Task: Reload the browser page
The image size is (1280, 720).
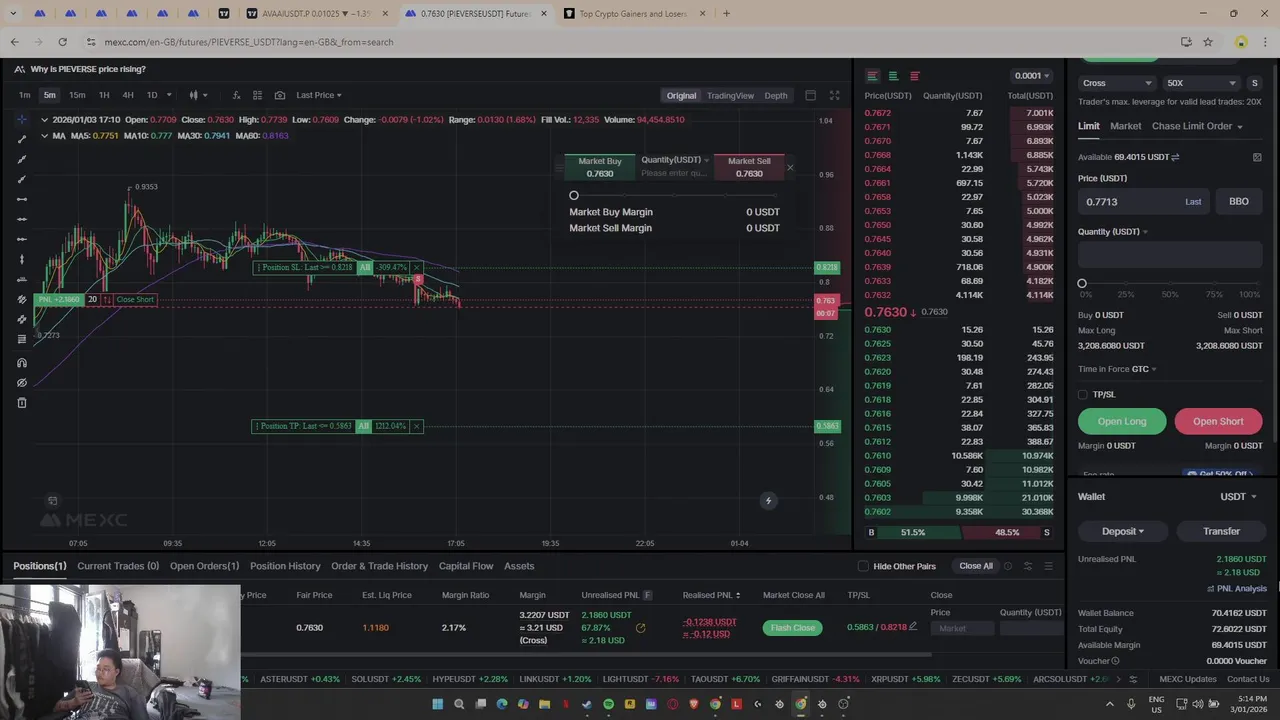Action: coord(62,42)
